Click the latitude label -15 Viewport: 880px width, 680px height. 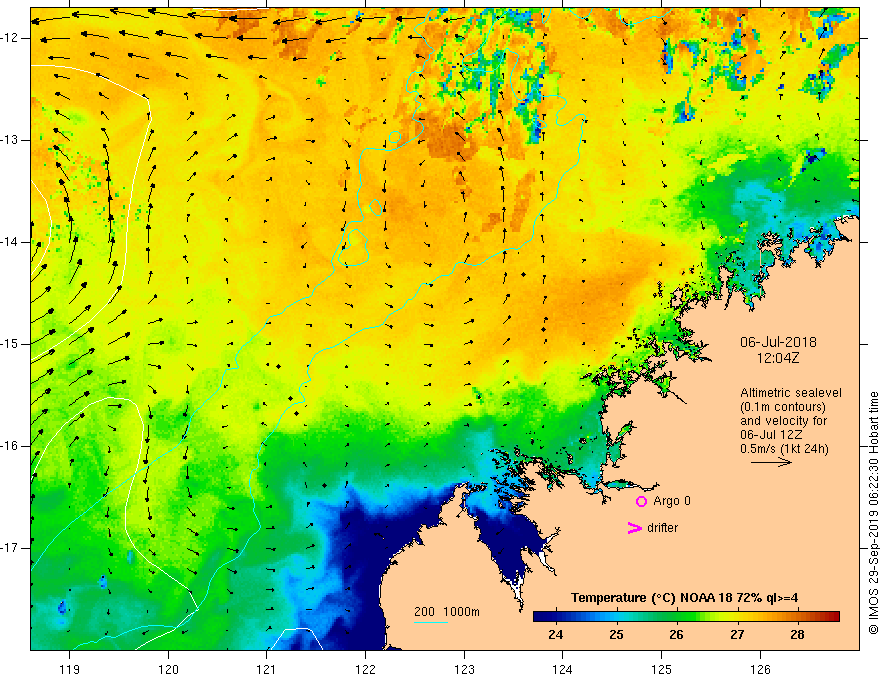click(10, 344)
